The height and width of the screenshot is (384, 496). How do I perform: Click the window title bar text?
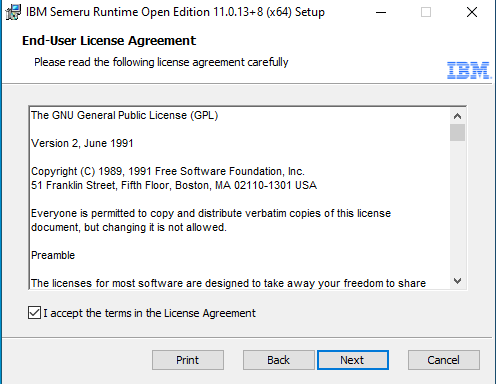[x=175, y=12]
